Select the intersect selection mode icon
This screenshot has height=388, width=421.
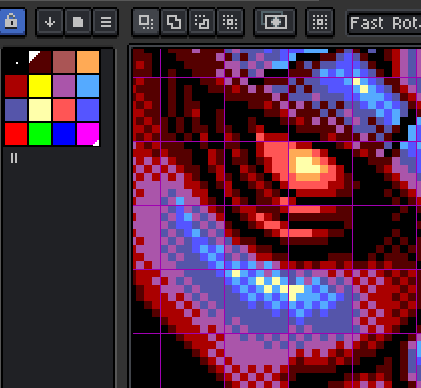(x=230, y=22)
